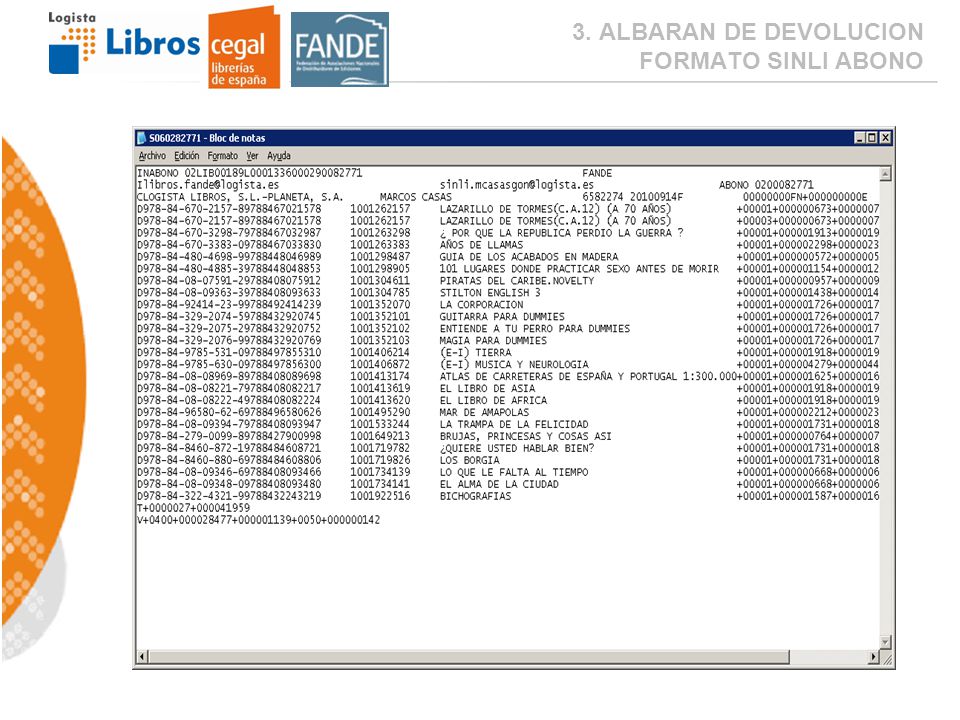Open the Archivo menu in Bloc de notas
960x720 pixels.
pyautogui.click(x=152, y=156)
